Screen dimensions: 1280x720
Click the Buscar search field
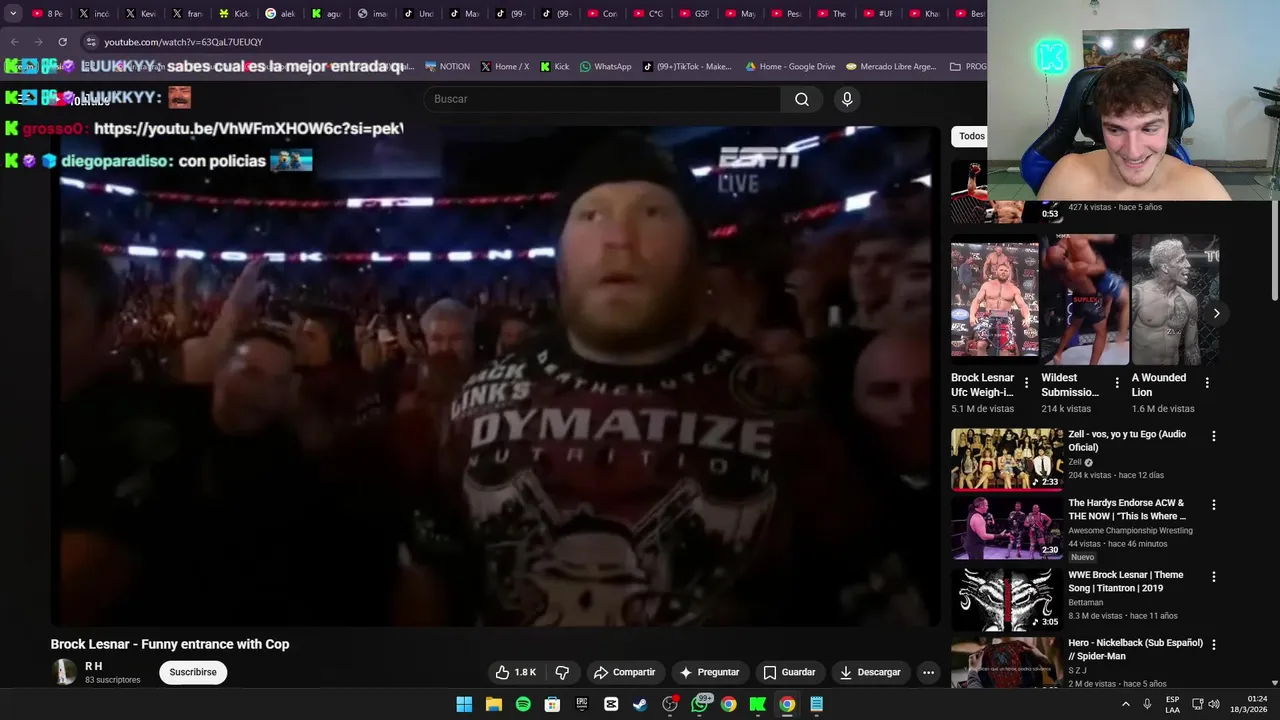coord(603,99)
